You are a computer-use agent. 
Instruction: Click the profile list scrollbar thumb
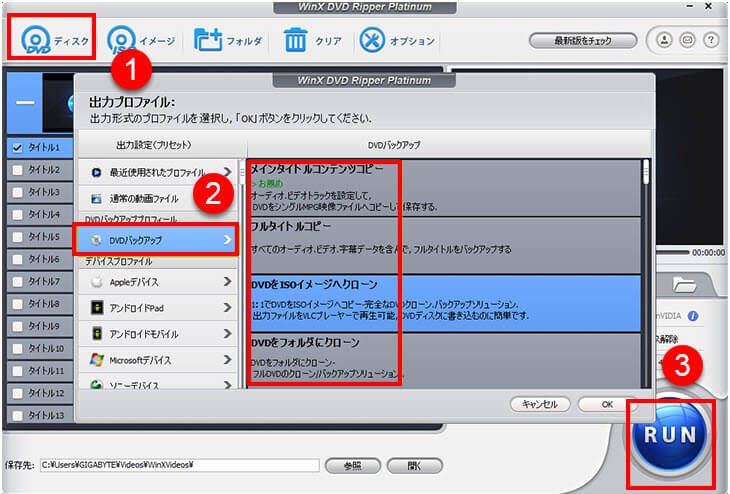[646, 172]
